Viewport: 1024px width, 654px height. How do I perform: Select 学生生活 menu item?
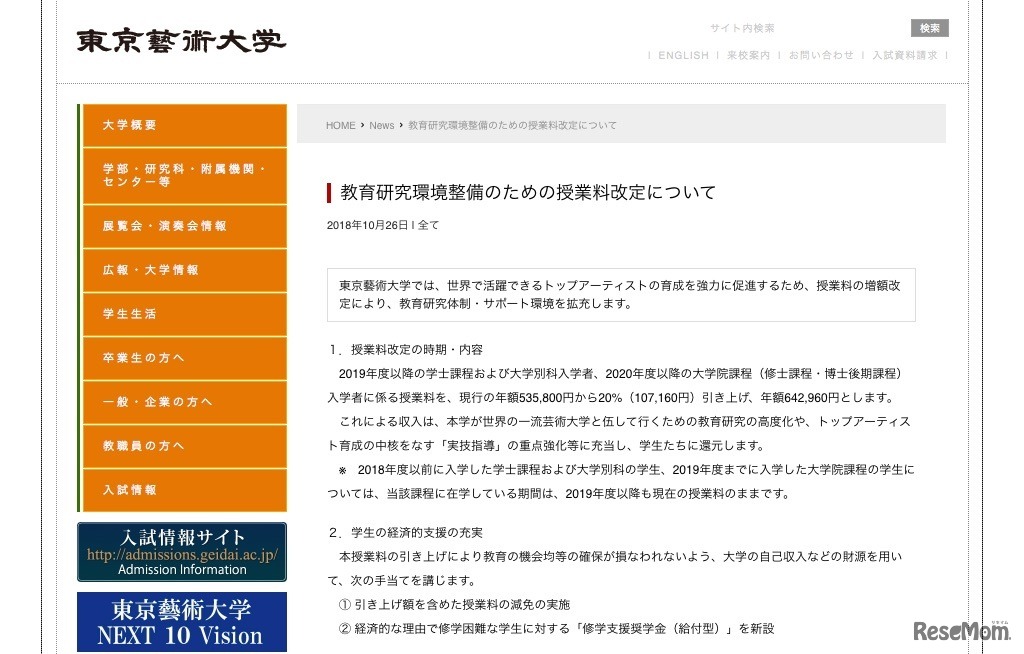pyautogui.click(x=185, y=314)
